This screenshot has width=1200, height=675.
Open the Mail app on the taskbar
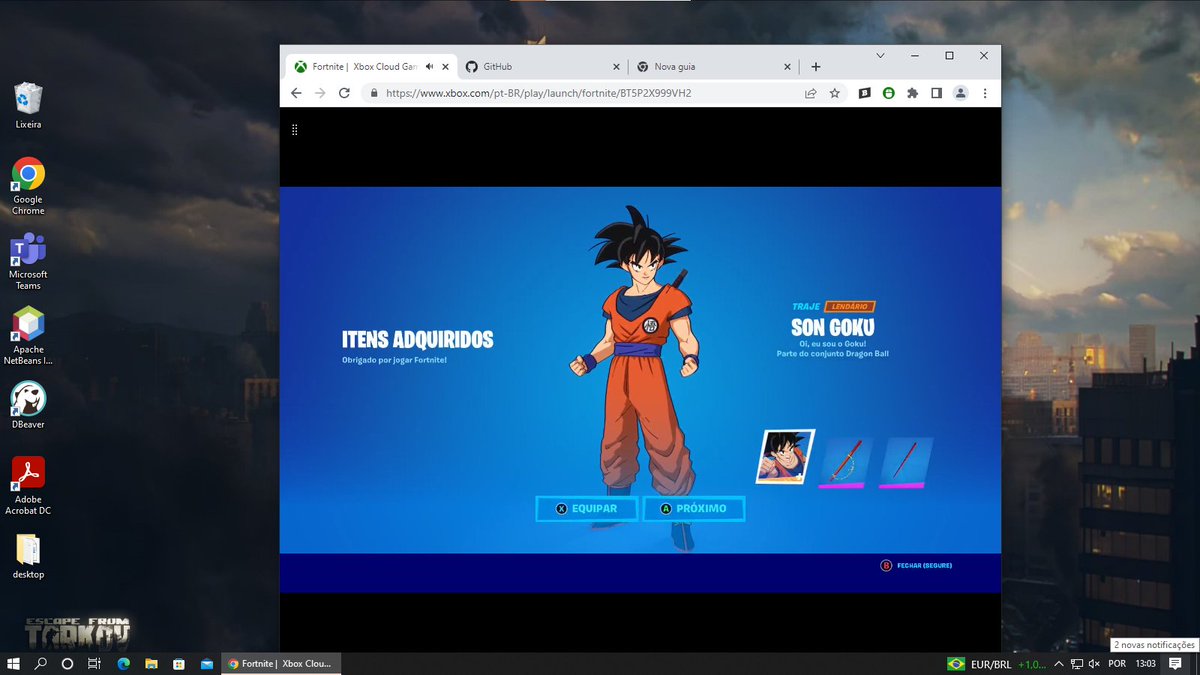(206, 663)
